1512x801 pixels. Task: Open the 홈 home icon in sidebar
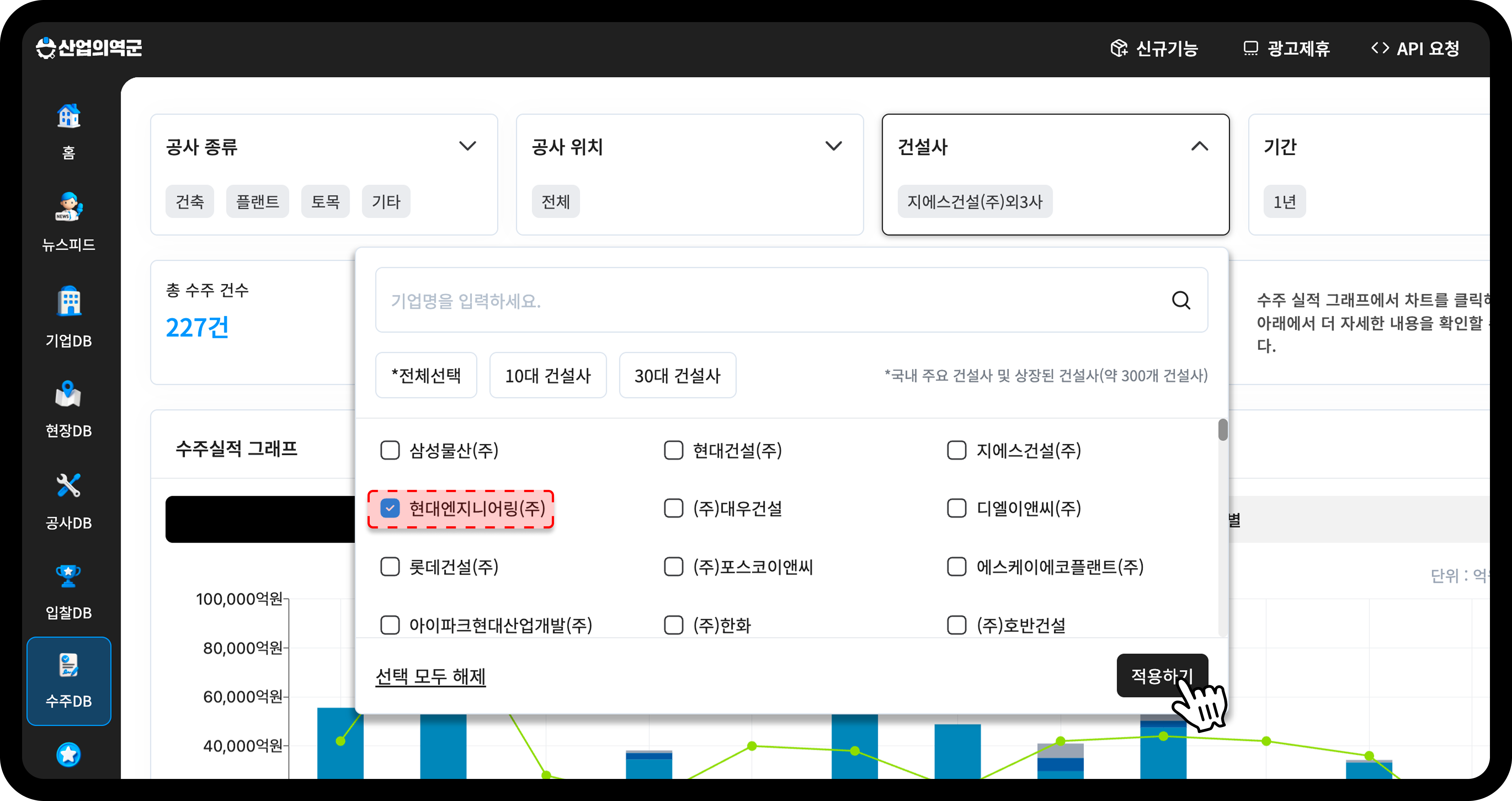point(69,116)
